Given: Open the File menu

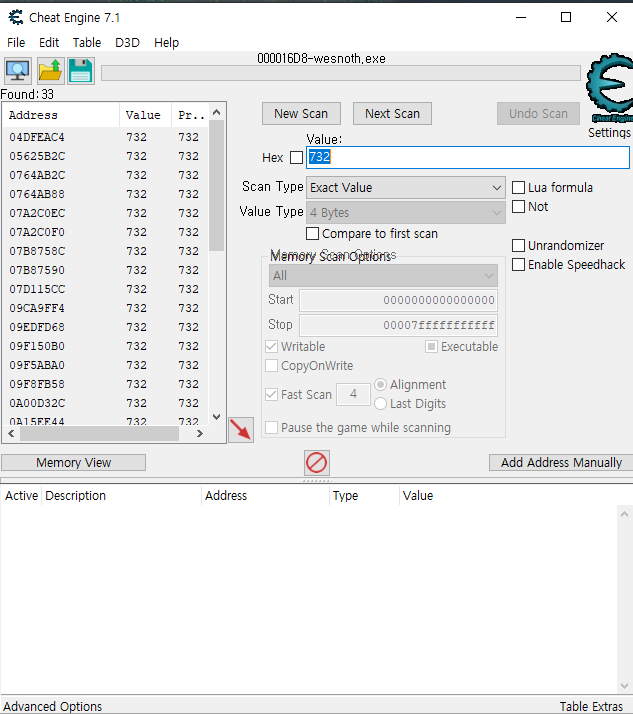Looking at the screenshot, I should (x=16, y=43).
